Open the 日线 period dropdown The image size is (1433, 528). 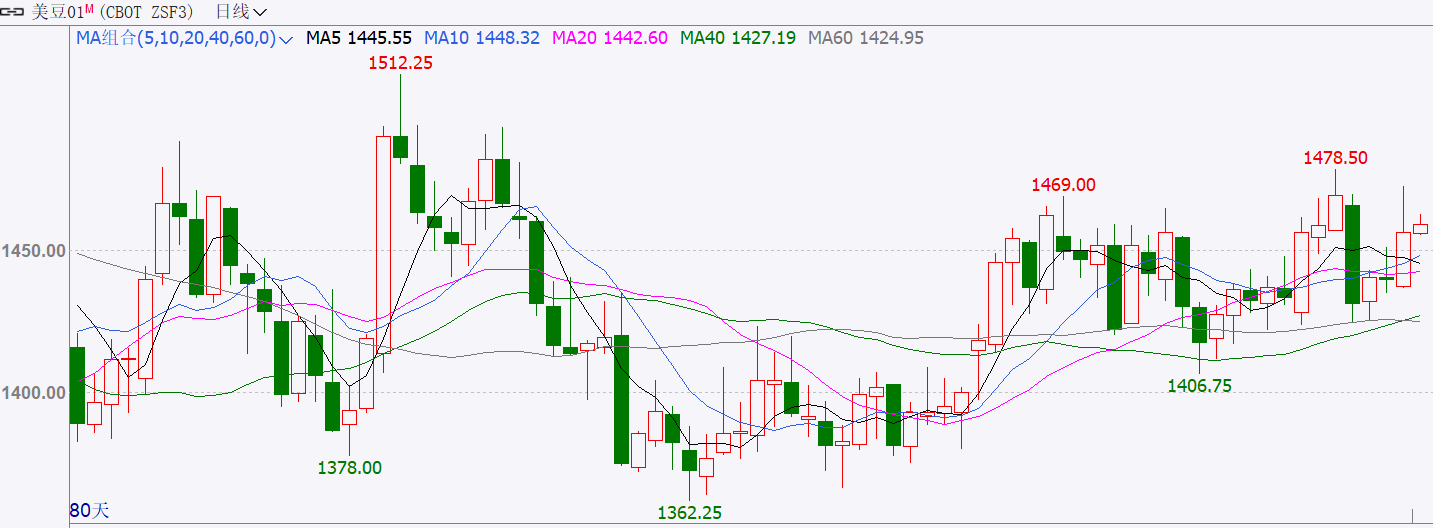(x=241, y=12)
